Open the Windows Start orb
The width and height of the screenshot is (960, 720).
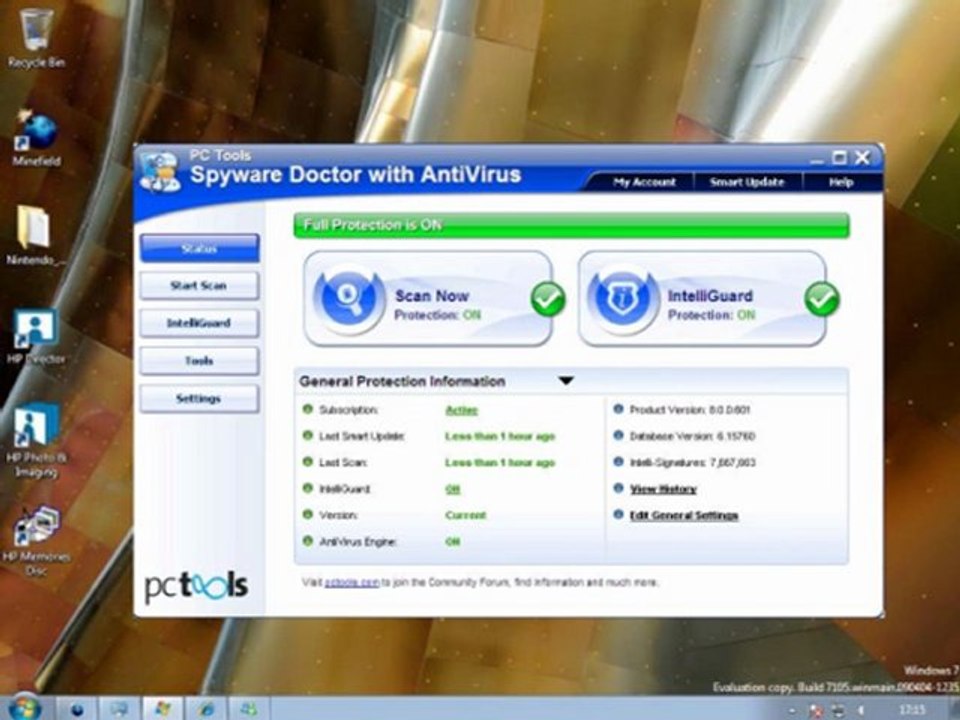click(x=23, y=708)
